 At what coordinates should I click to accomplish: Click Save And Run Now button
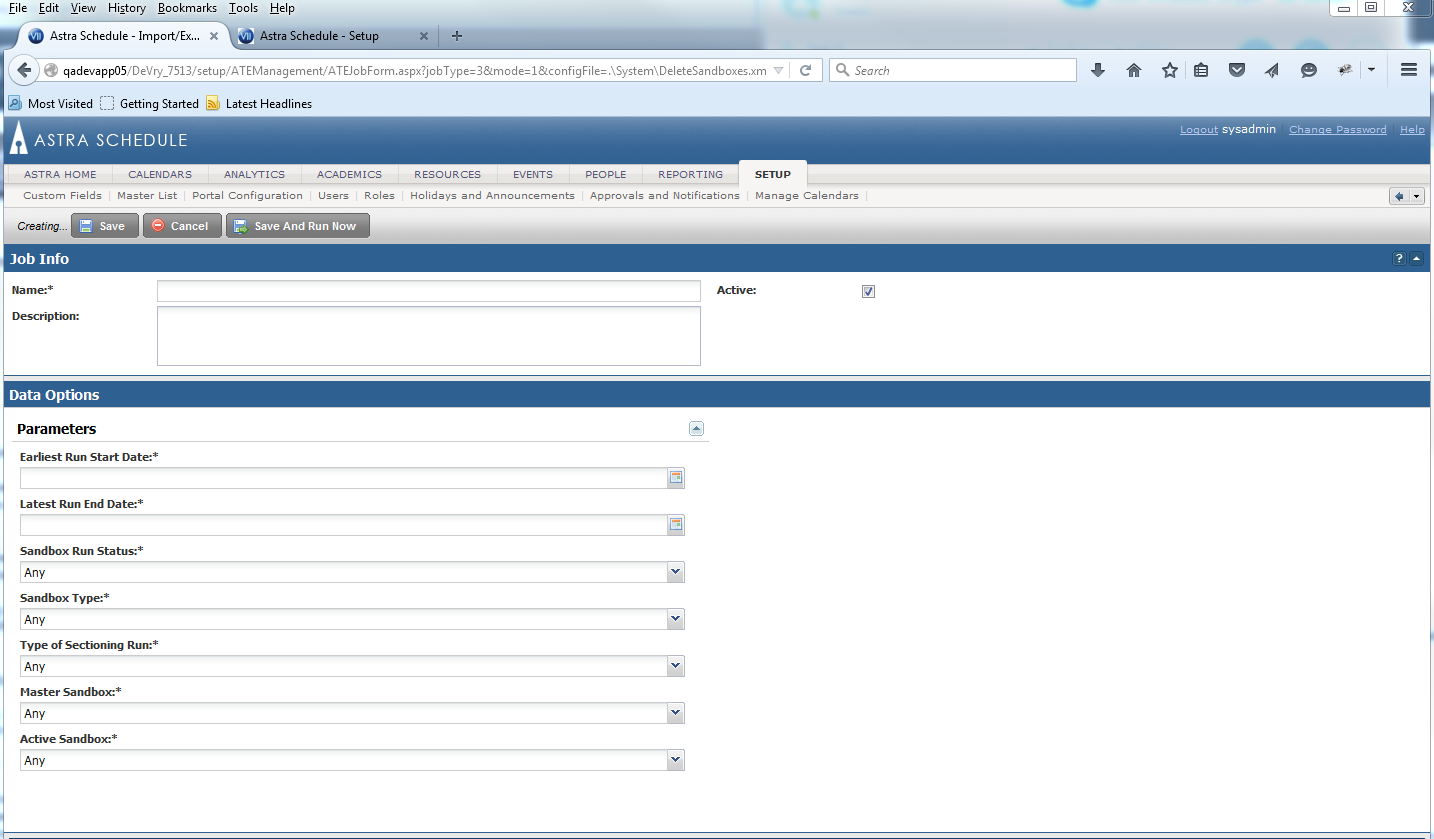298,226
